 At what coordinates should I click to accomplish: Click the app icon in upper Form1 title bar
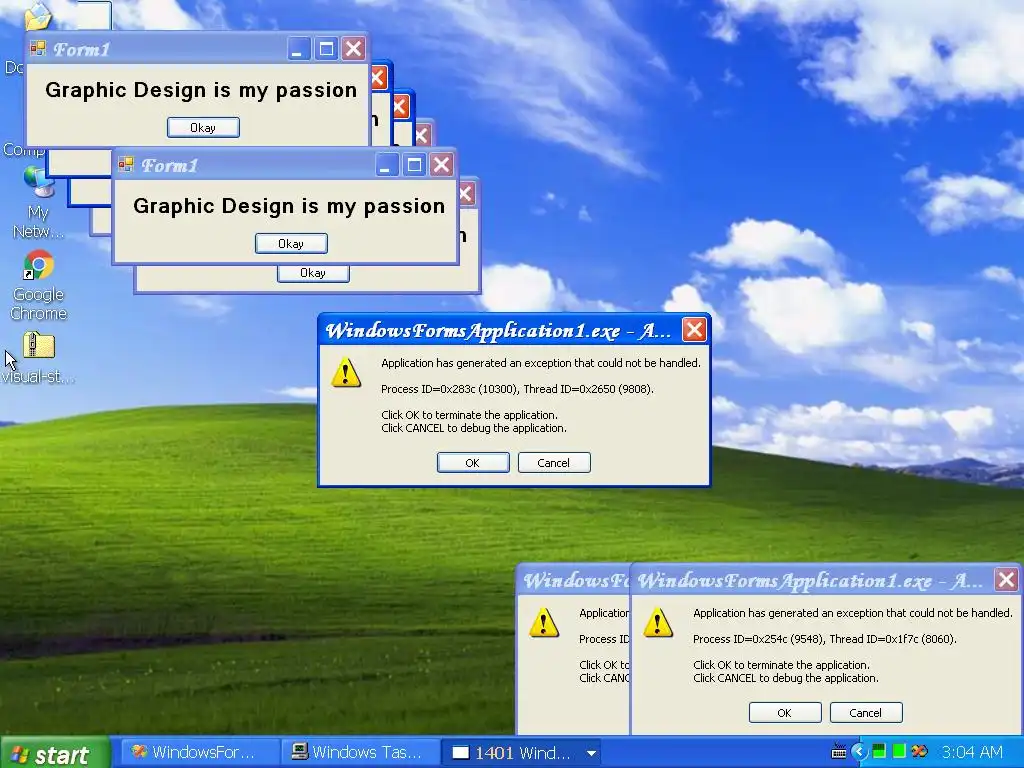(x=38, y=48)
